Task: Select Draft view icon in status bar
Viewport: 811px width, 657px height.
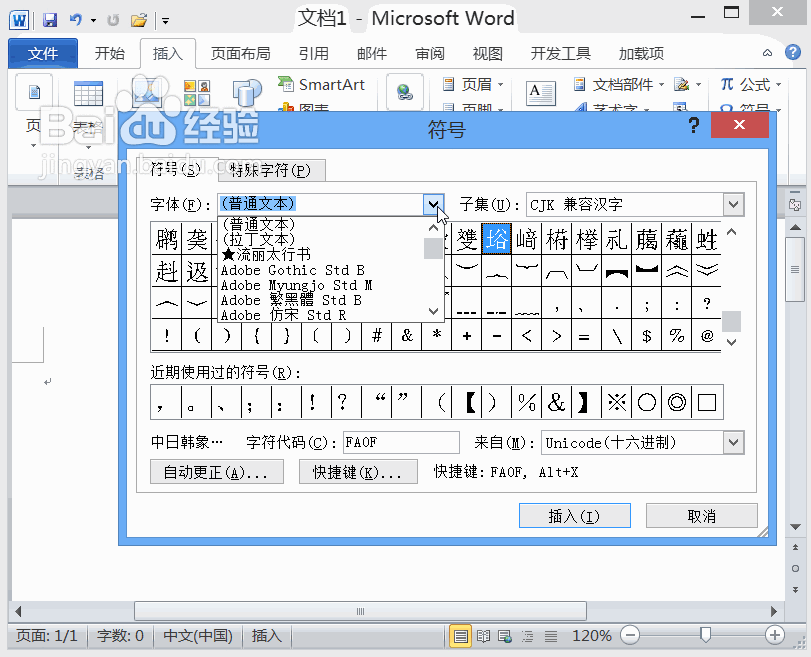Action: (x=551, y=636)
